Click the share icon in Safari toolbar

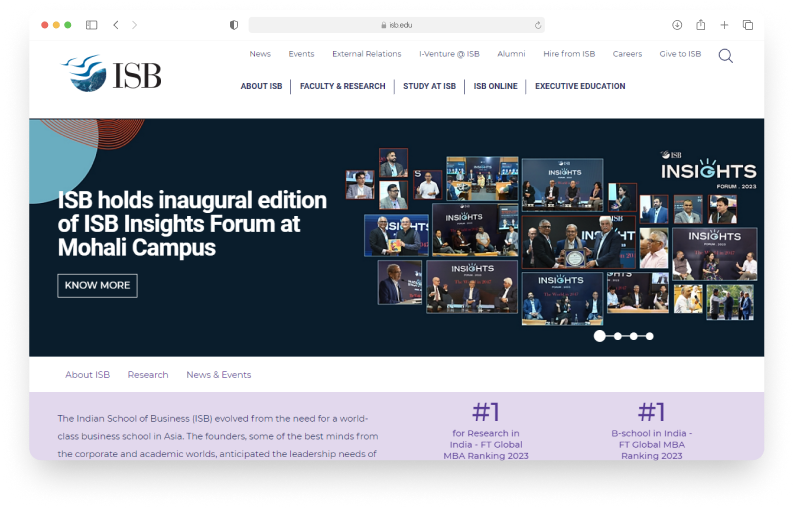(x=701, y=24)
